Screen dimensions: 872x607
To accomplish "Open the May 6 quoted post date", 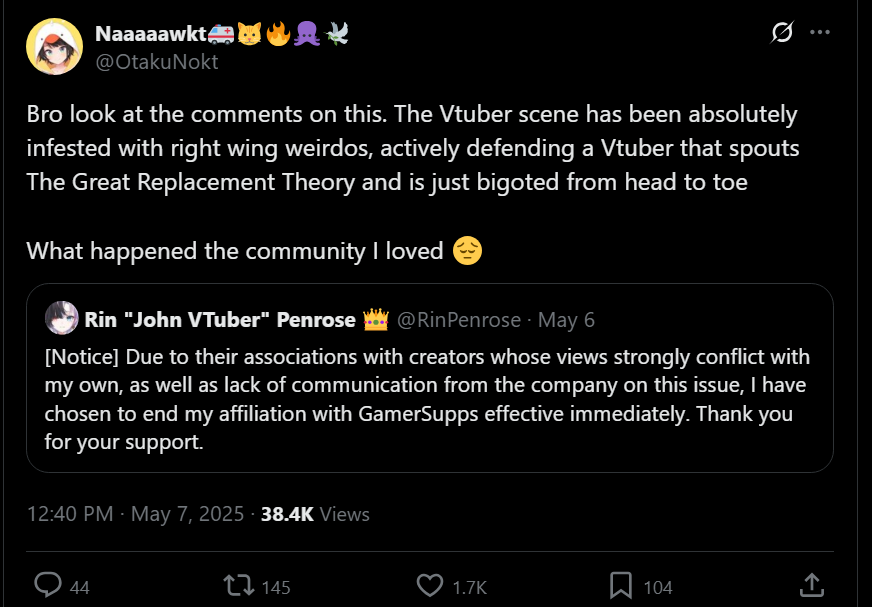I will click(566, 320).
